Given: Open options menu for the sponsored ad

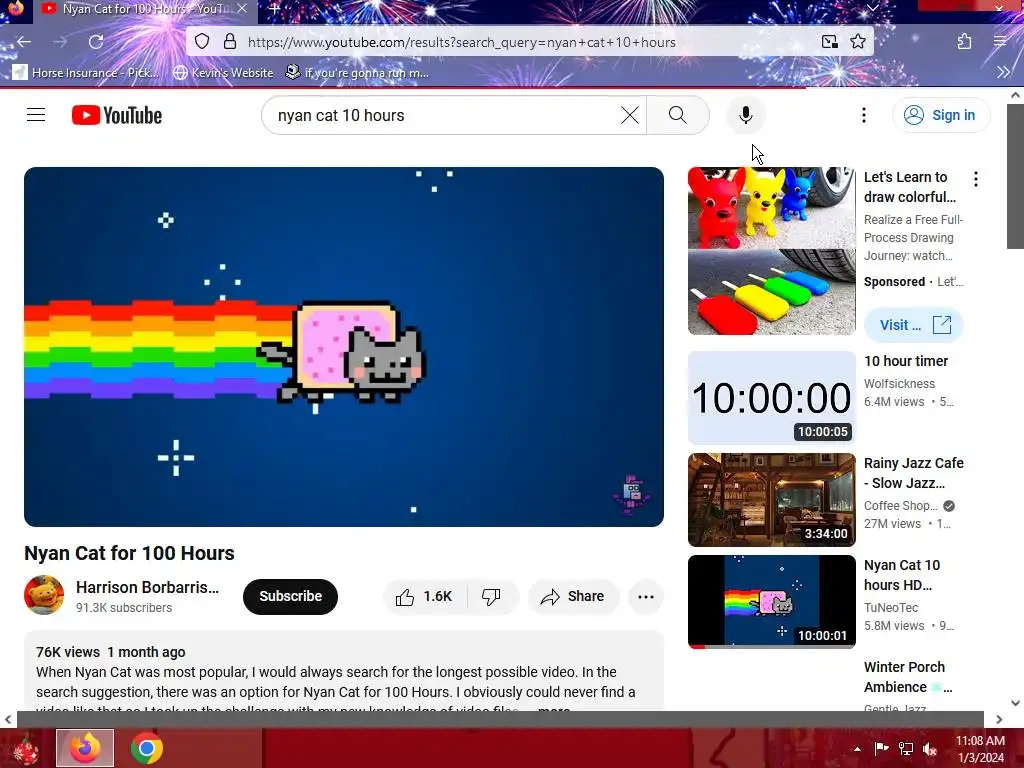Looking at the screenshot, I should (976, 179).
